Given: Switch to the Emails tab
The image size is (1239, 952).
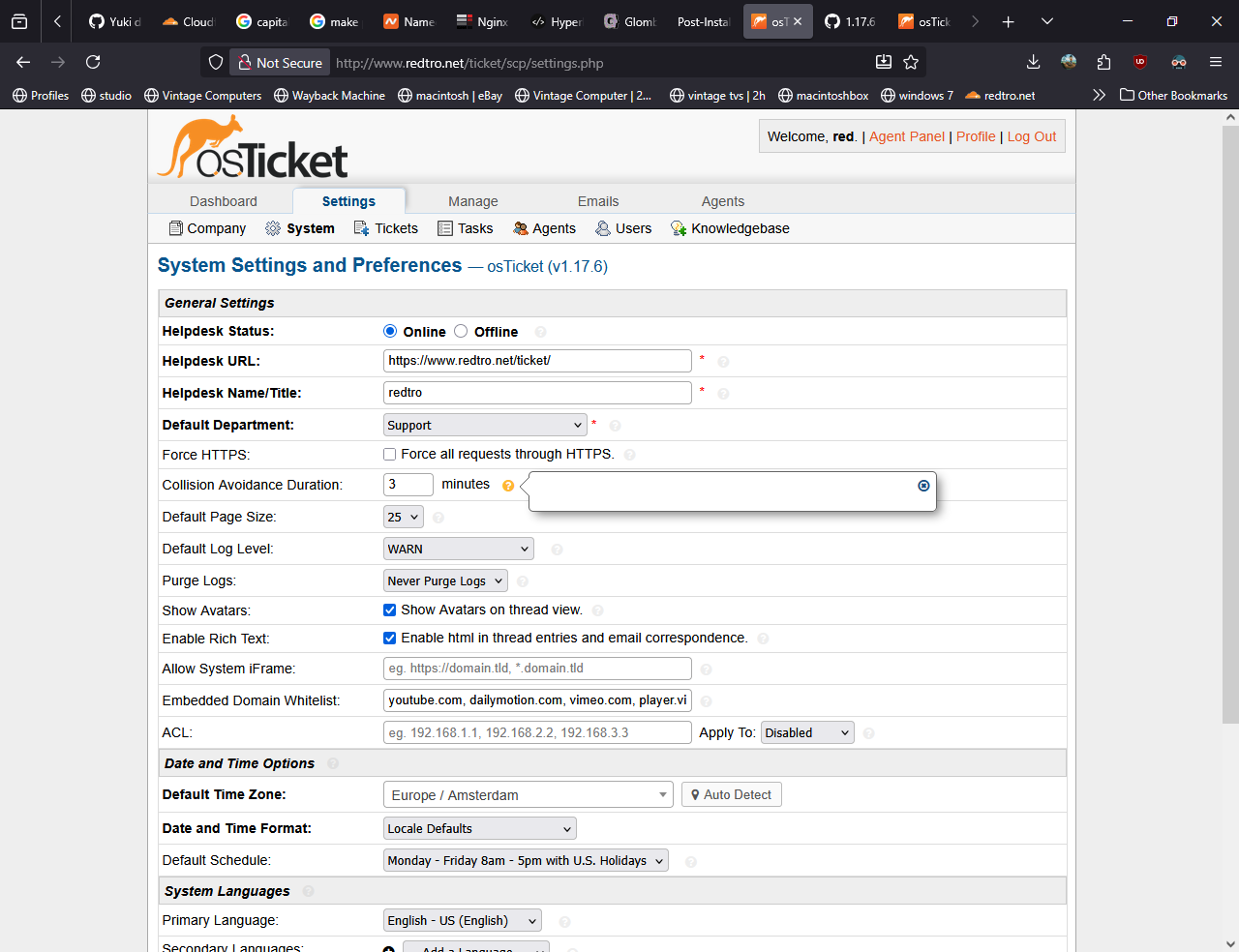Looking at the screenshot, I should coord(598,201).
